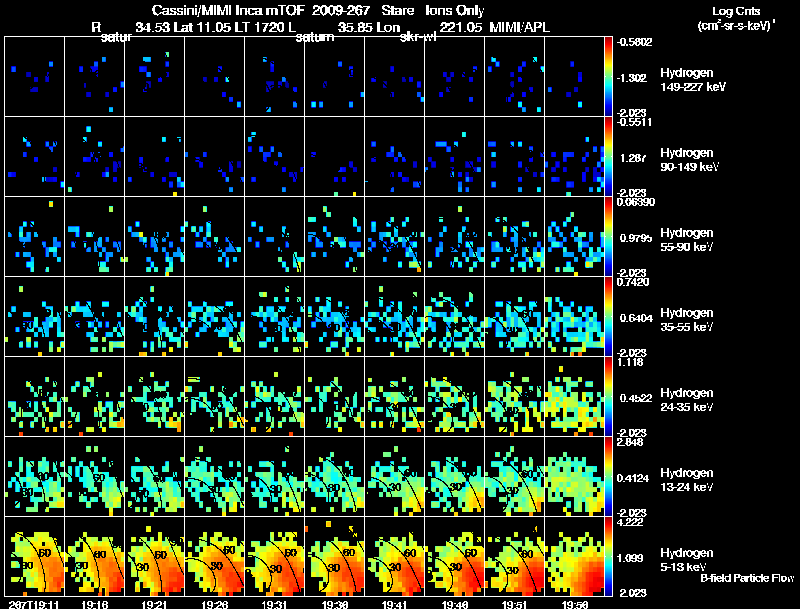Click the '0.4522' color scale value
Image resolution: width=800 pixels, height=609 pixels.
[636, 398]
